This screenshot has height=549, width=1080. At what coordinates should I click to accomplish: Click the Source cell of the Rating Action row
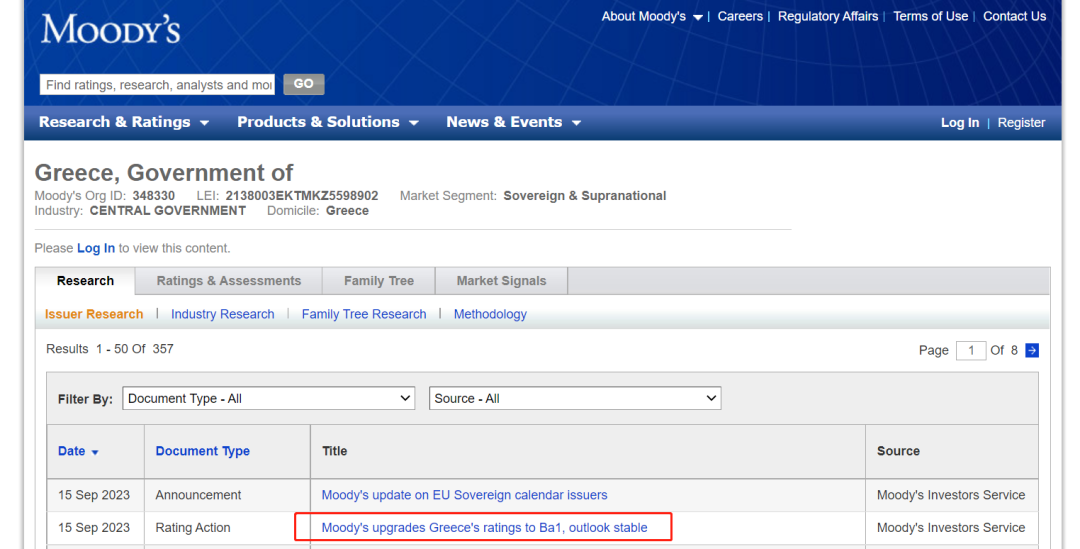click(x=951, y=528)
